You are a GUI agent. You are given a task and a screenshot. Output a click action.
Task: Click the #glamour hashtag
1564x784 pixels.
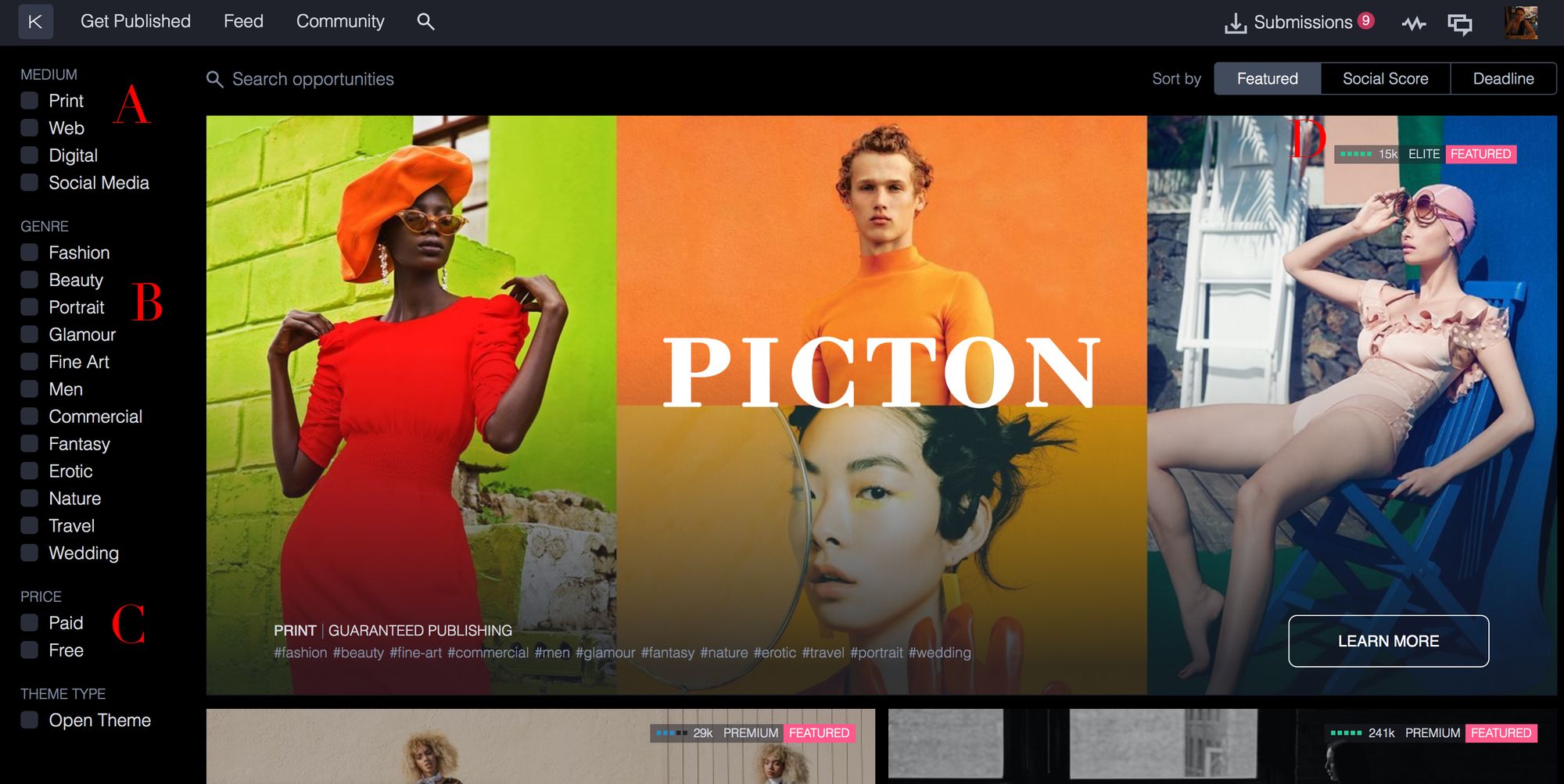605,653
